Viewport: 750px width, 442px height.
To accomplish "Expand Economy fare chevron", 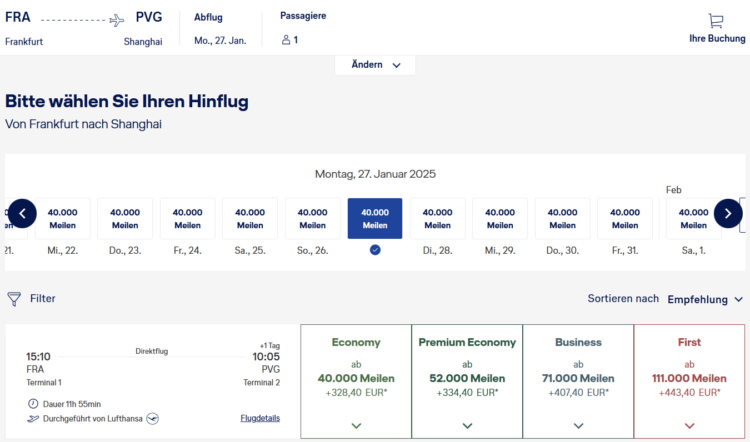I will pos(356,426).
